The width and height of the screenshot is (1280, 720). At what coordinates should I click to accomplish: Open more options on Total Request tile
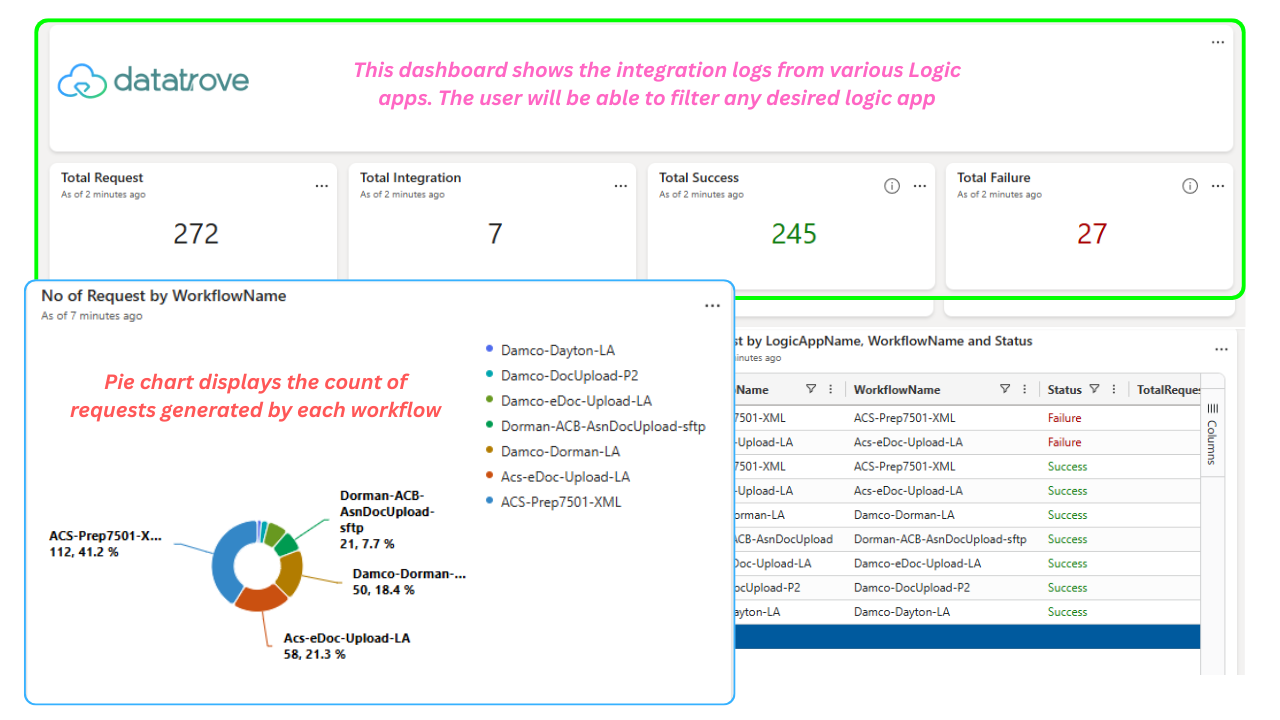click(321, 186)
